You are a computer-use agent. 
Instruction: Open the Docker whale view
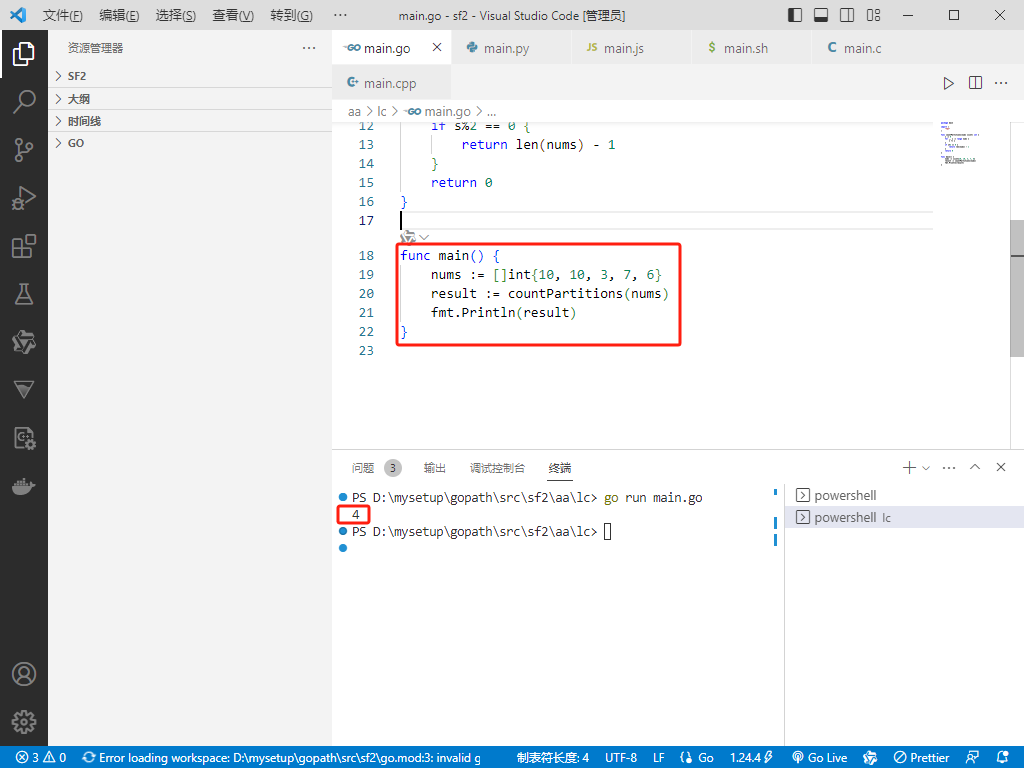(x=24, y=487)
